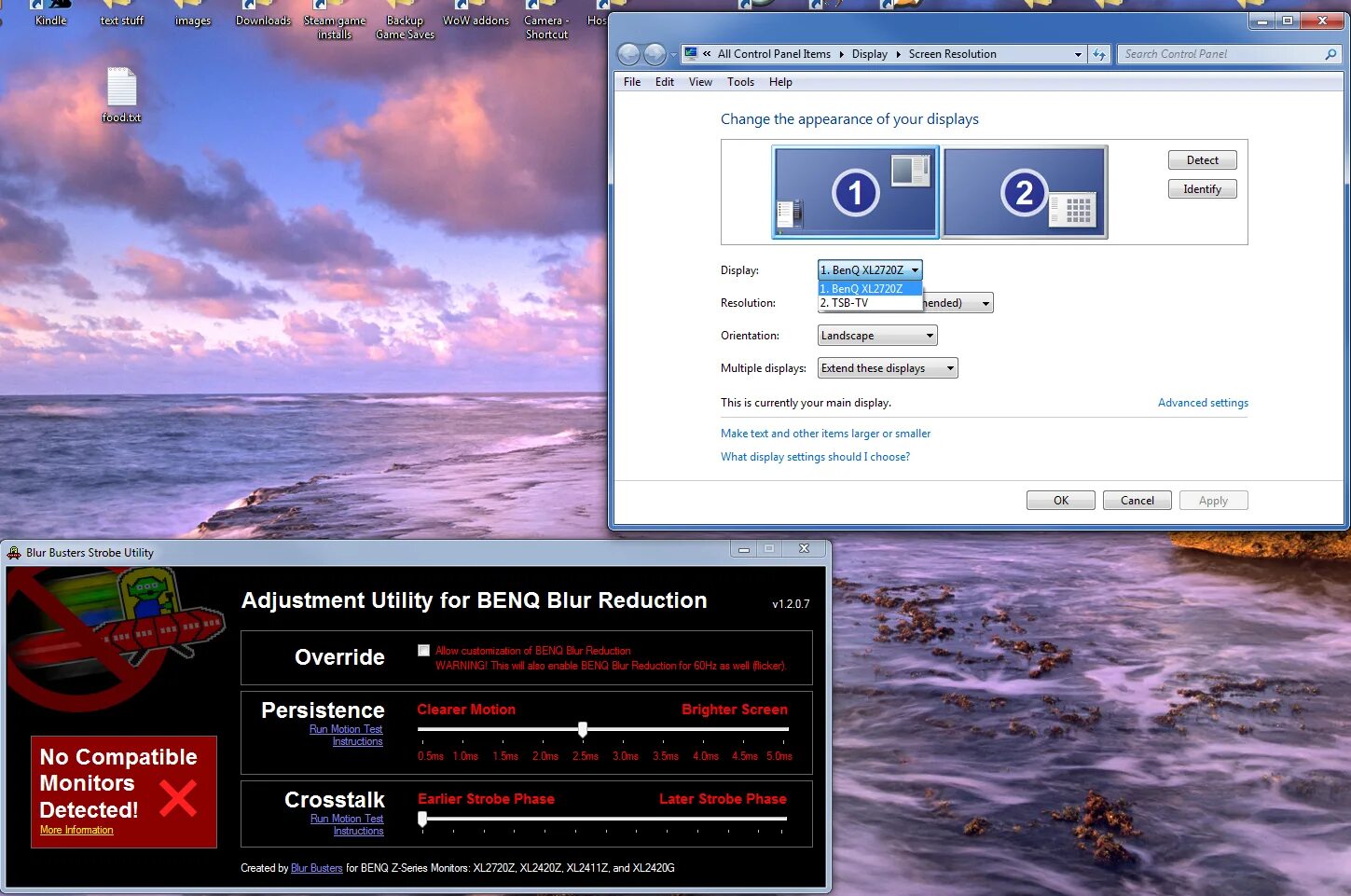The height and width of the screenshot is (896, 1351).
Task: Click the refresh icon beside address bar
Action: click(x=1099, y=54)
